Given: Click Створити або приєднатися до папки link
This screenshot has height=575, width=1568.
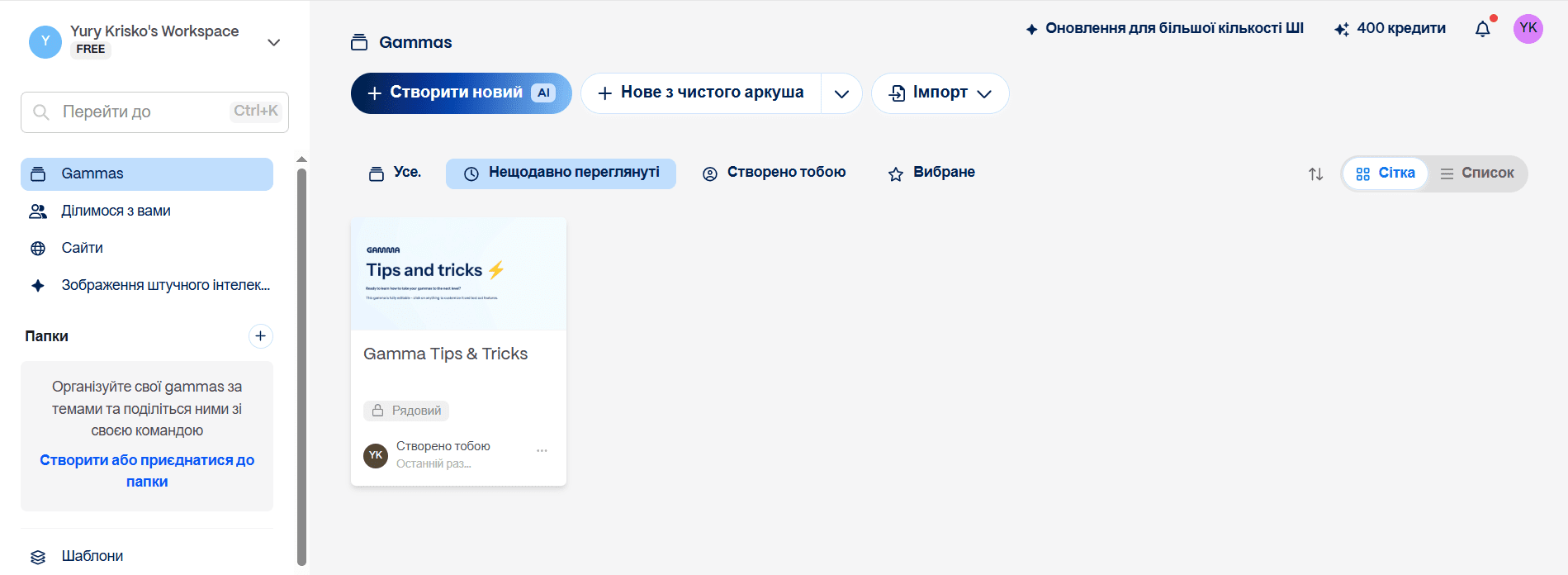Looking at the screenshot, I should [x=147, y=471].
